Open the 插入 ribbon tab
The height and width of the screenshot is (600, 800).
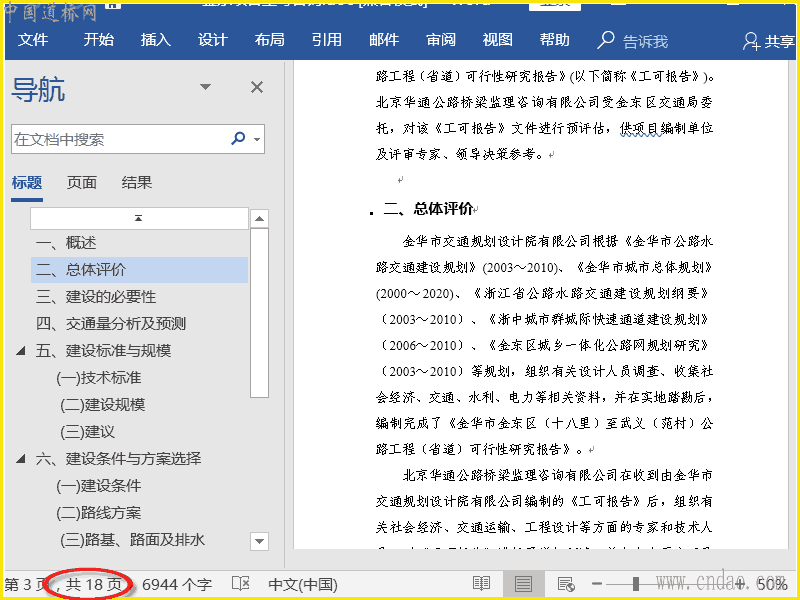(x=156, y=40)
